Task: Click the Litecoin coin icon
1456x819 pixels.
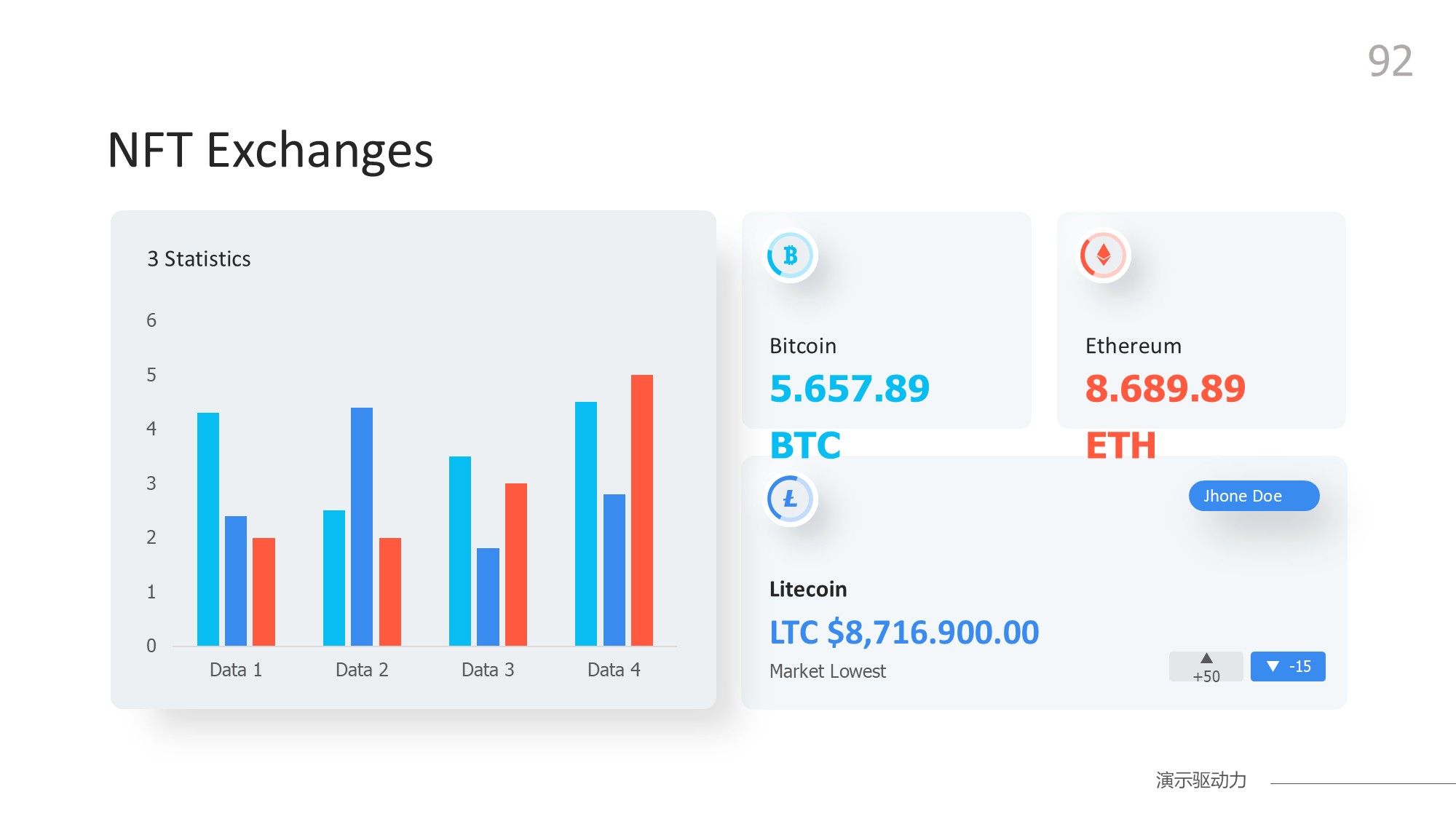Action: [791, 499]
